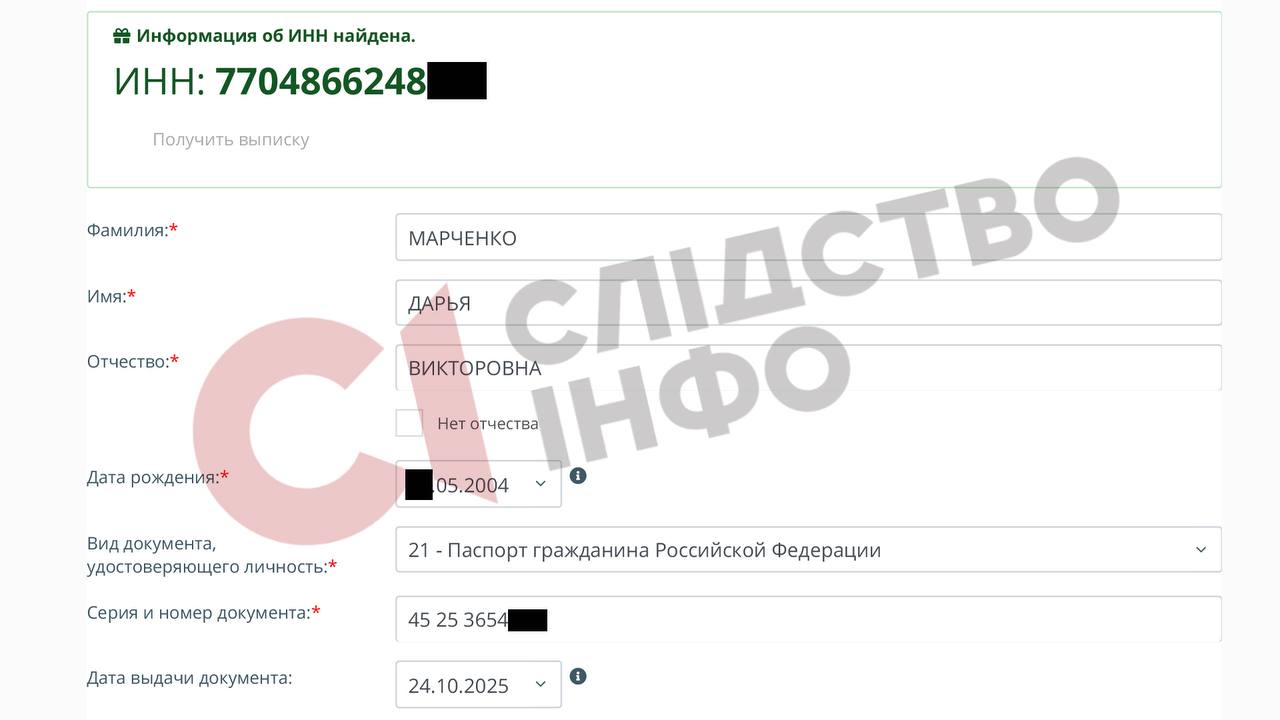Open the Дата рождения date dropdown
This screenshot has width=1280, height=720.
point(541,484)
